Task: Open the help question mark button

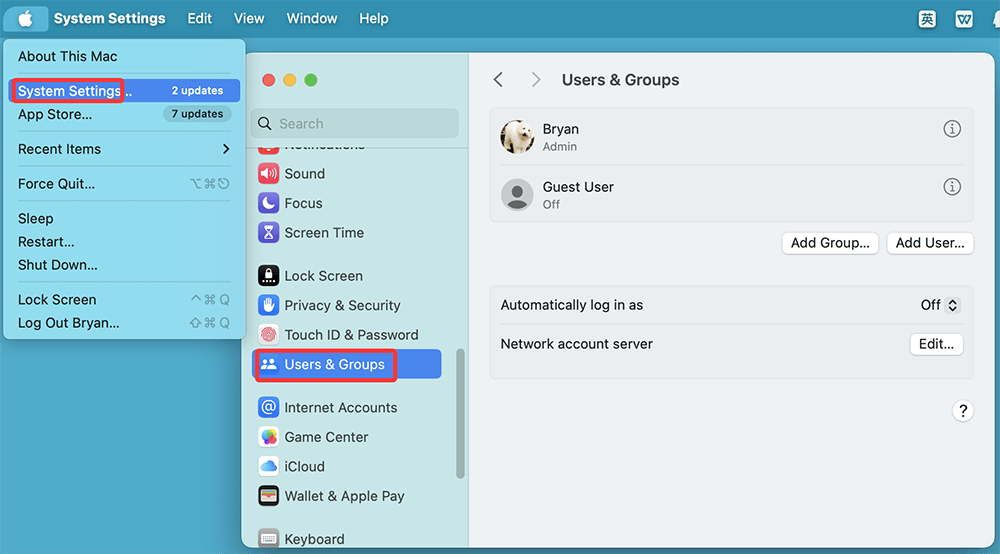Action: tap(963, 411)
